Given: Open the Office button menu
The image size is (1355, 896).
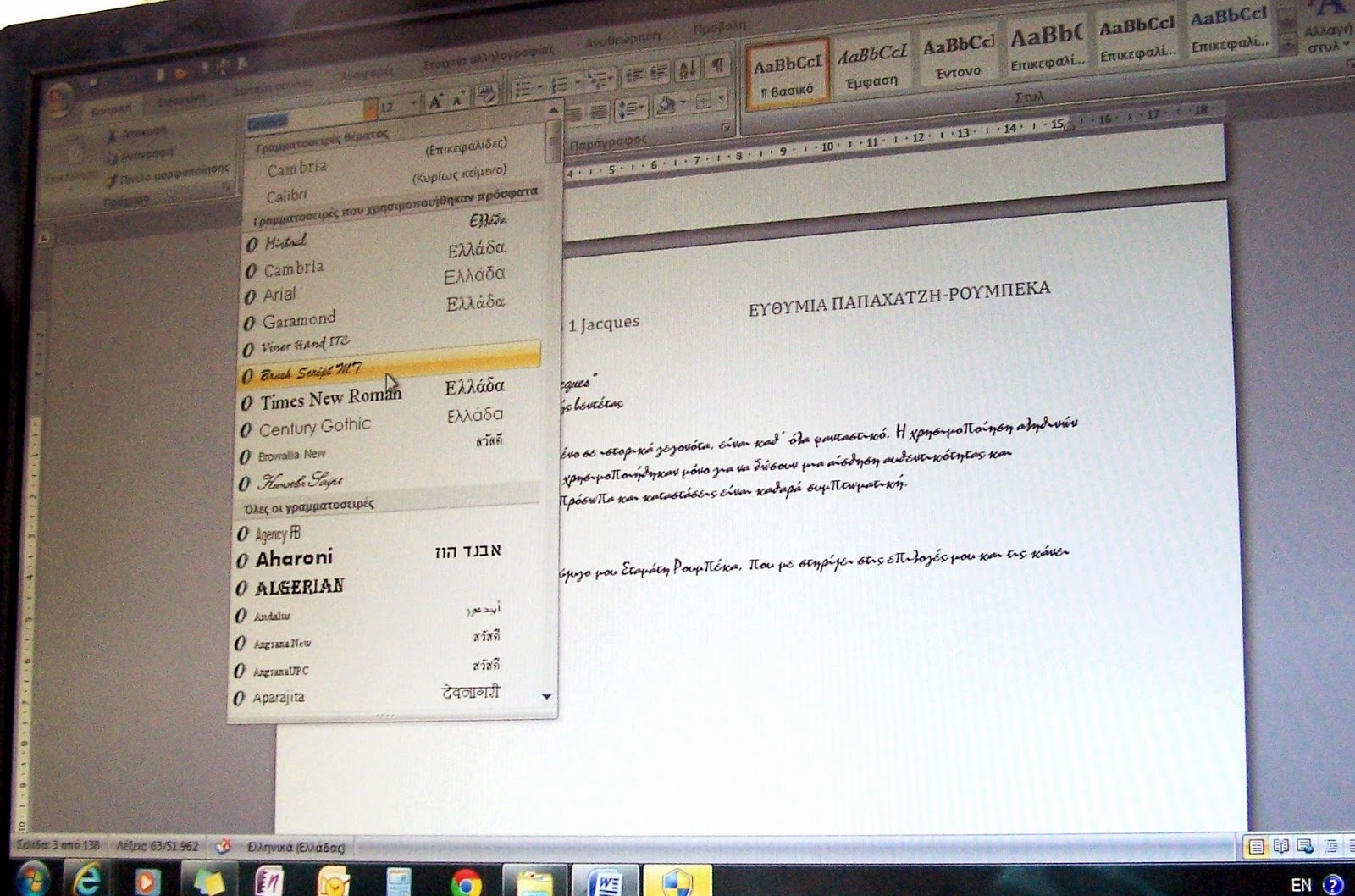Looking at the screenshot, I should click(x=59, y=102).
